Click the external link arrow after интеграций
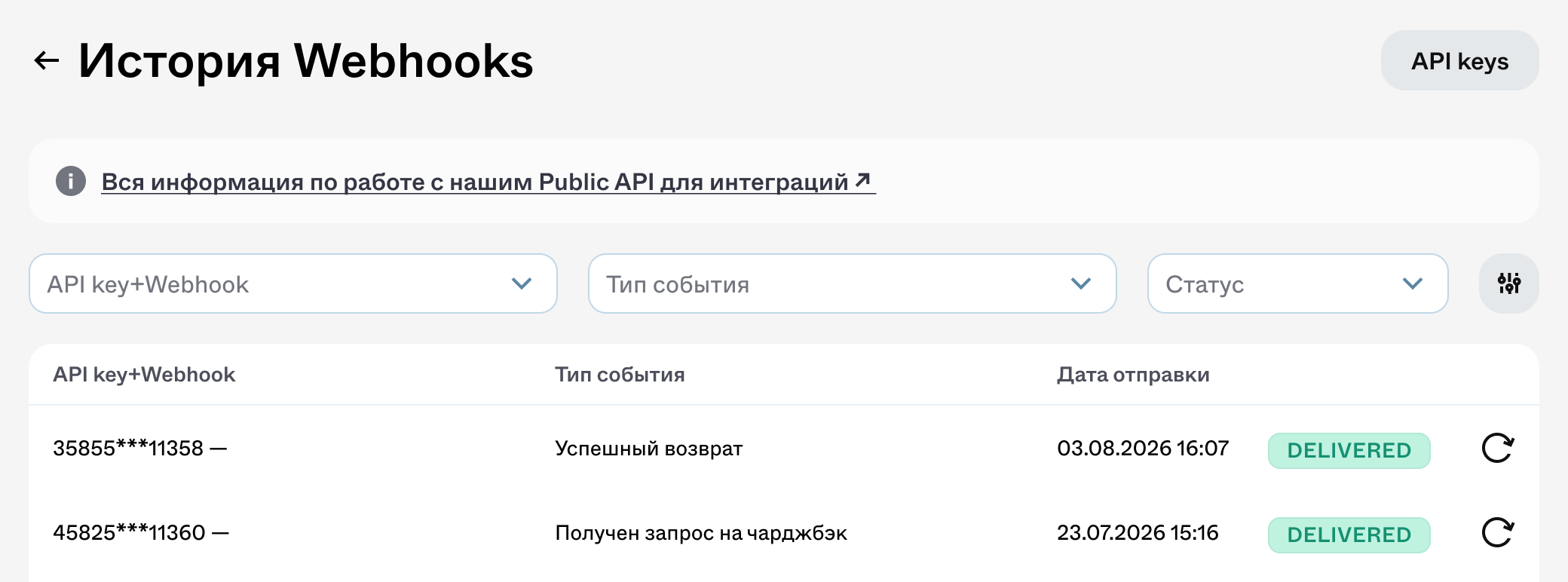 (863, 180)
